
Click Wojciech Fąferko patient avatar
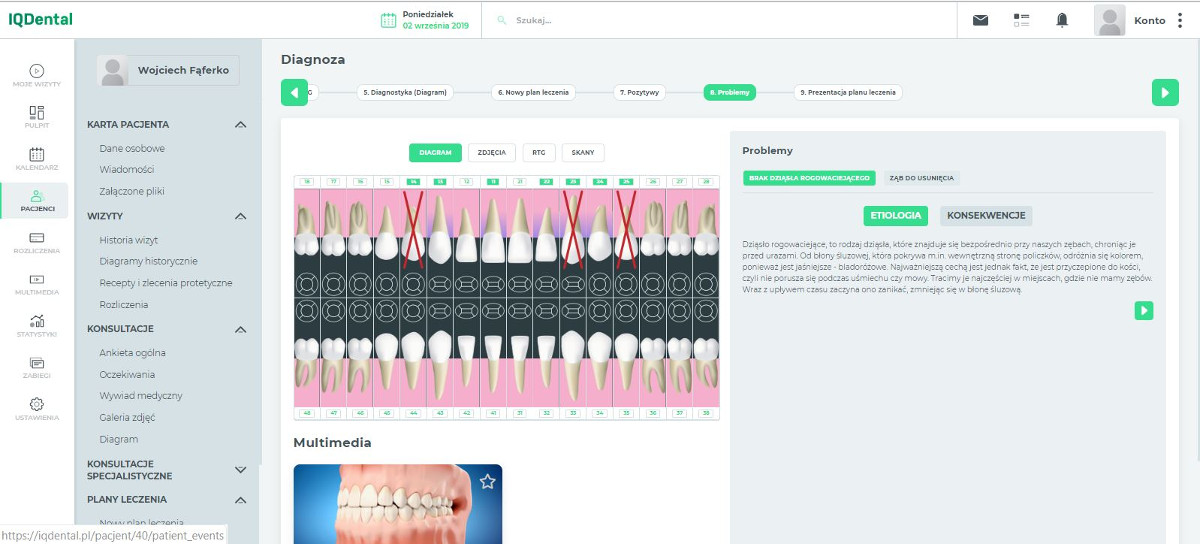click(114, 70)
